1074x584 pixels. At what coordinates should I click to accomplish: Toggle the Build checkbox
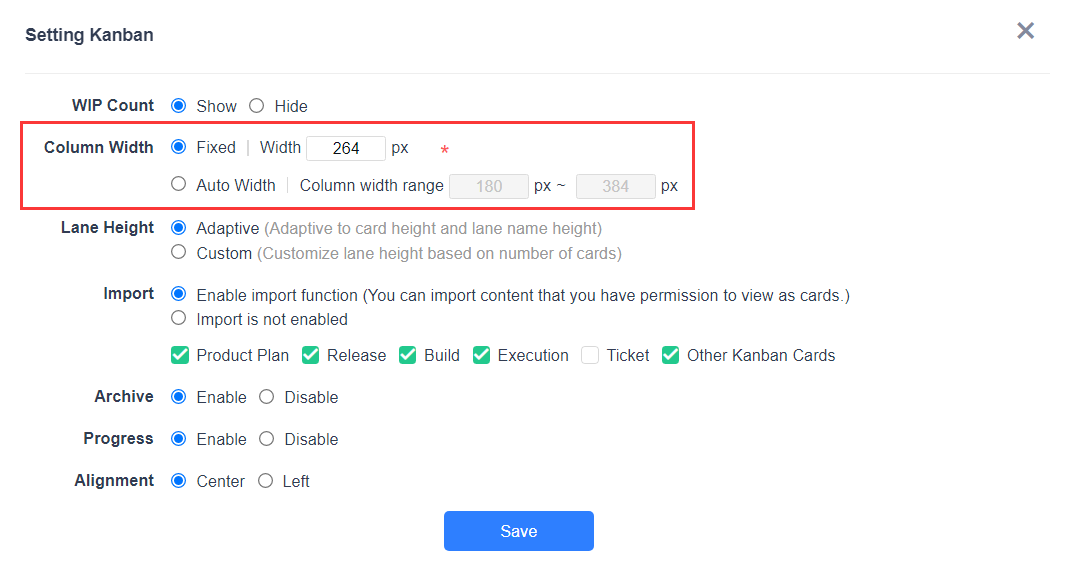[408, 355]
